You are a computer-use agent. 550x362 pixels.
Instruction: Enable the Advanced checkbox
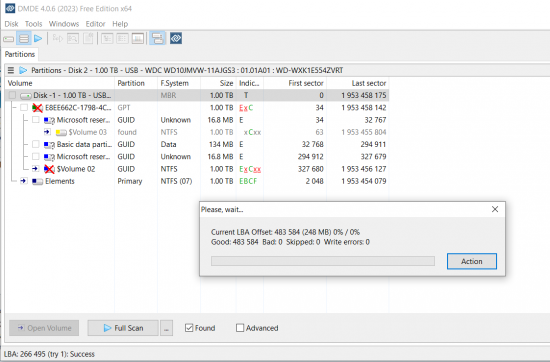point(240,328)
